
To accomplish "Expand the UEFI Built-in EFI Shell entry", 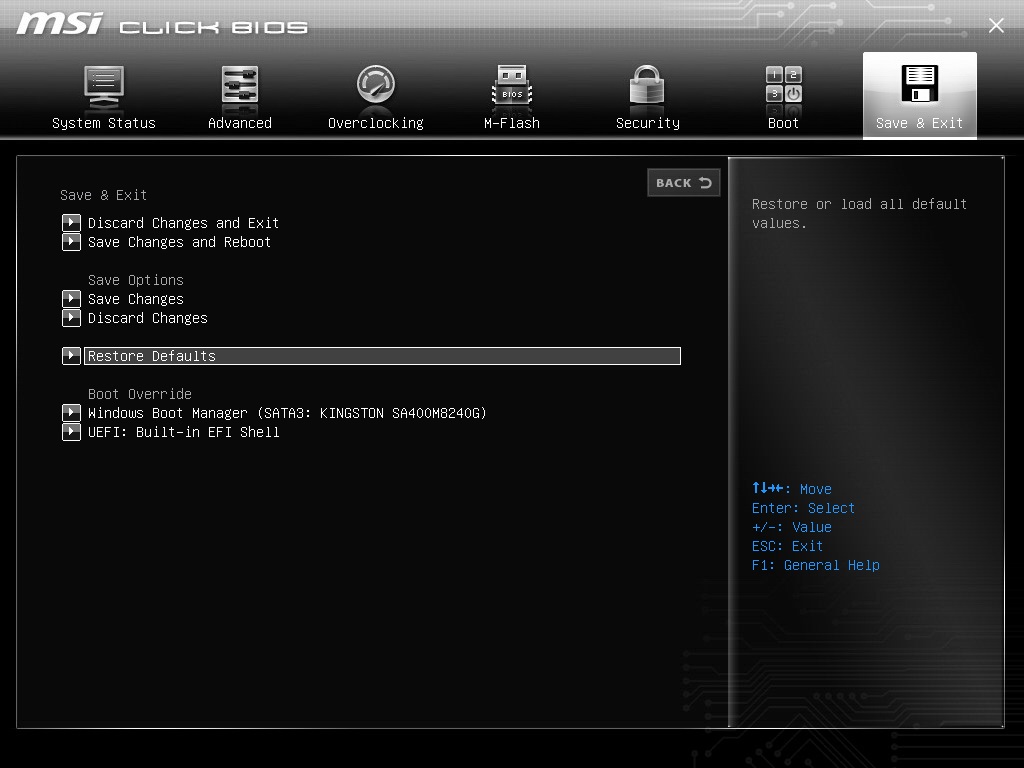I will pyautogui.click(x=71, y=432).
